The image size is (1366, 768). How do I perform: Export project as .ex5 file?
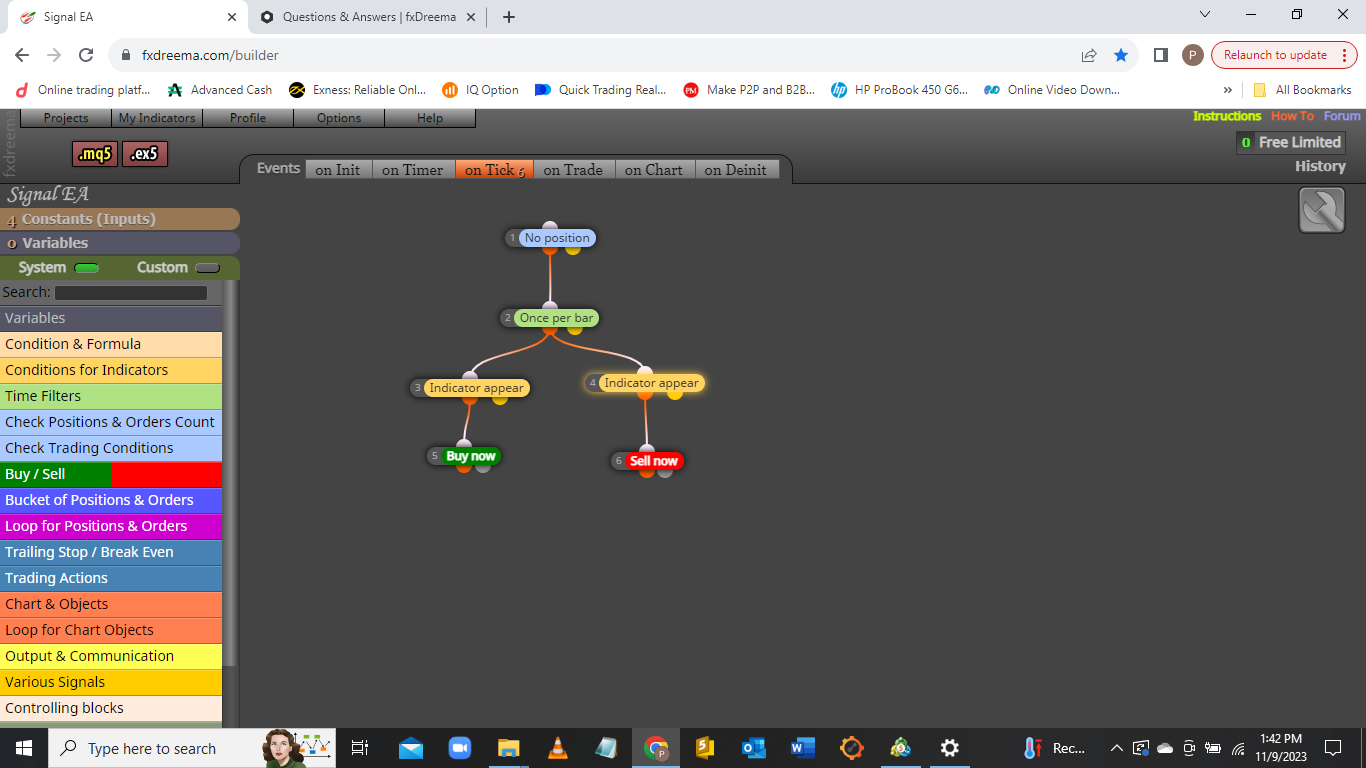click(145, 154)
